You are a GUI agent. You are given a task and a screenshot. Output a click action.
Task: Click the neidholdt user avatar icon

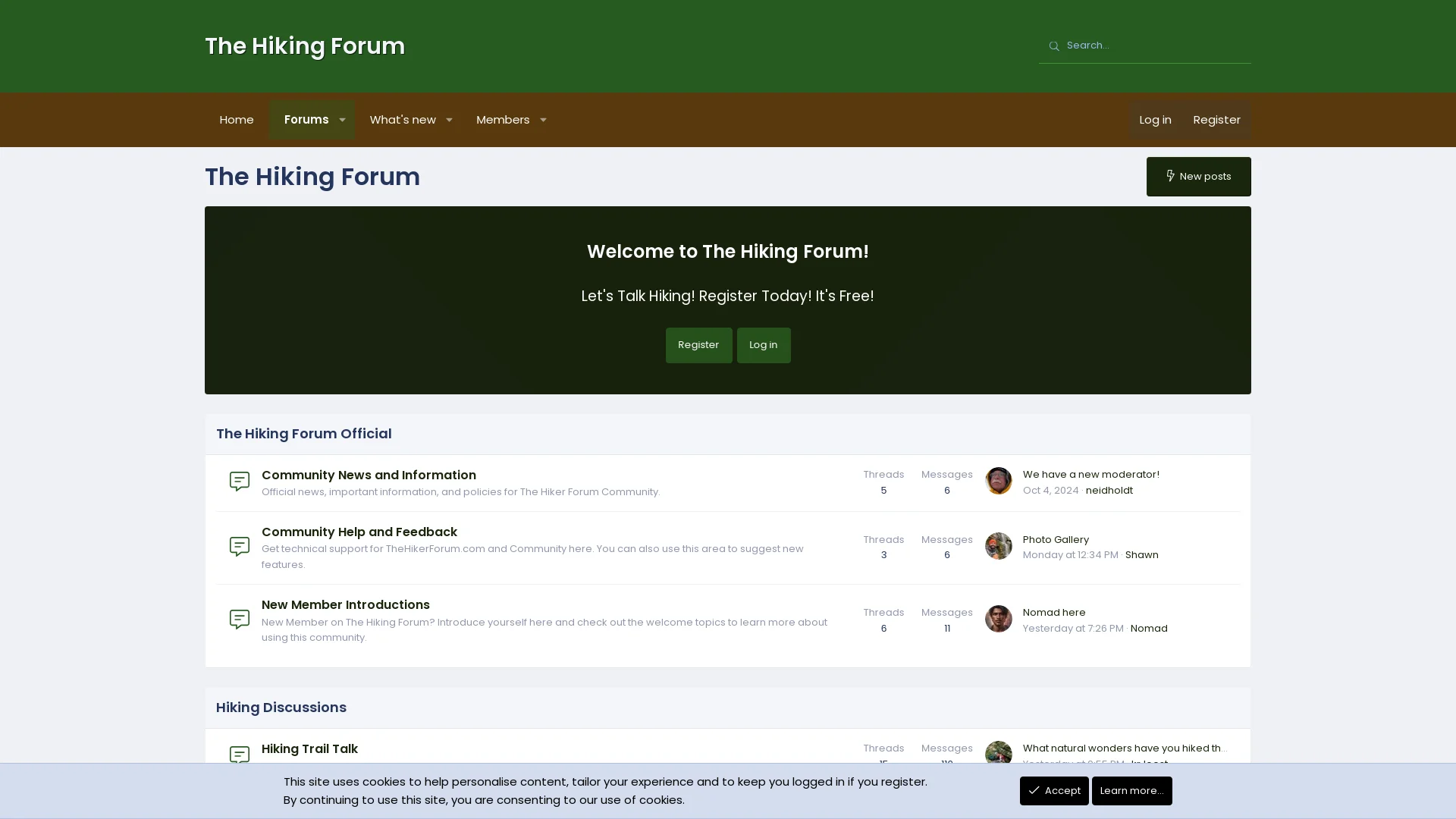click(998, 481)
